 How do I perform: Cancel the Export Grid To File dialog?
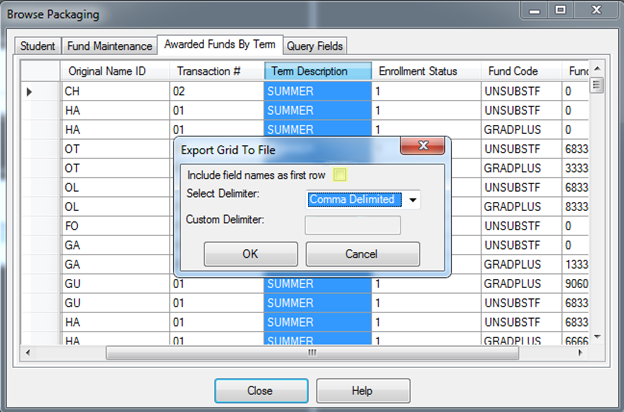[362, 254]
